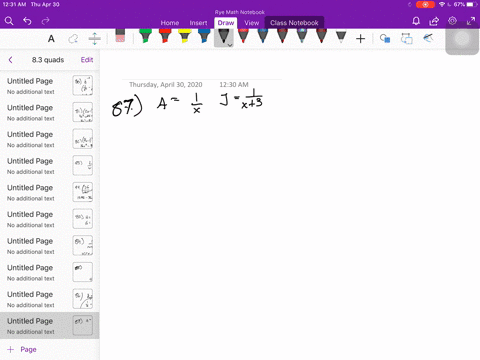This screenshot has height=360, width=480.
Task: Share the notebook page
Action: tap(434, 21)
